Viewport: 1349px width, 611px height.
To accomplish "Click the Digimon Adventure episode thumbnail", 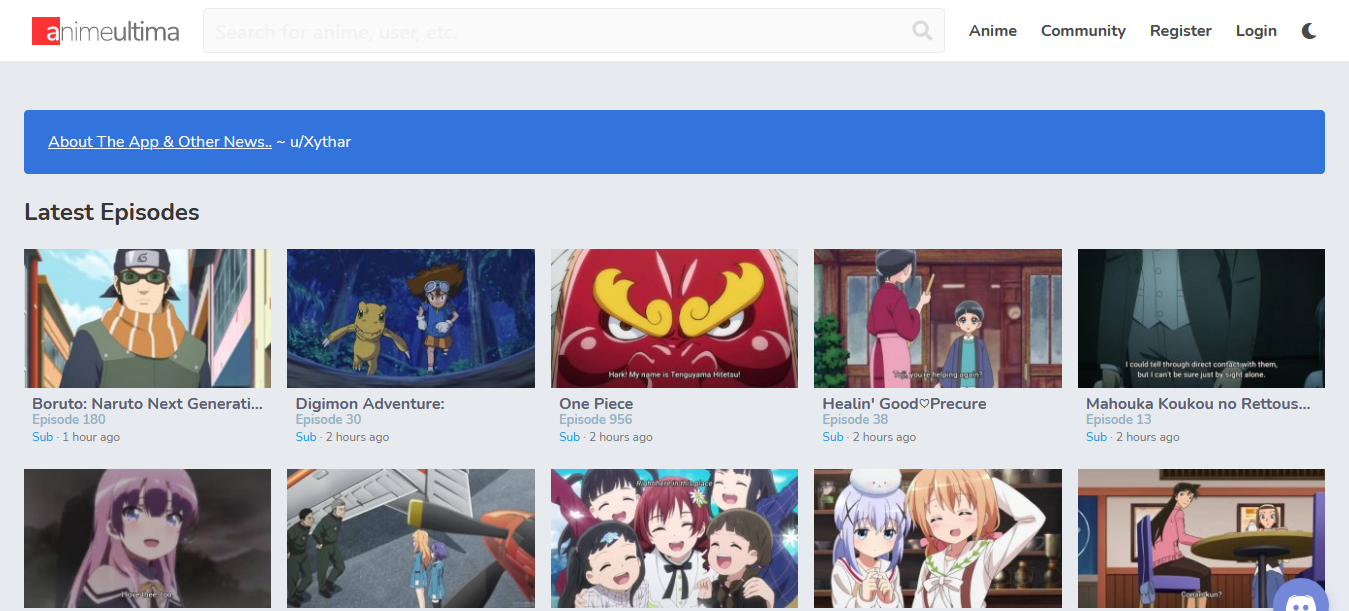I will pos(410,318).
